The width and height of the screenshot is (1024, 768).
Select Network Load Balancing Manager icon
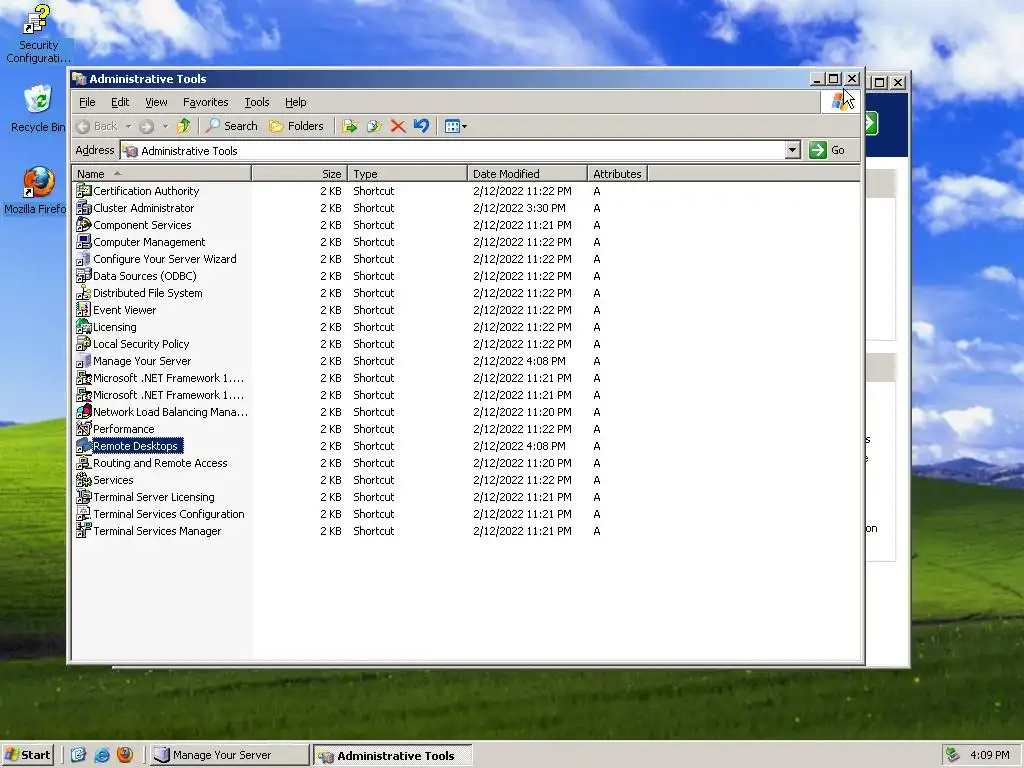tap(84, 411)
